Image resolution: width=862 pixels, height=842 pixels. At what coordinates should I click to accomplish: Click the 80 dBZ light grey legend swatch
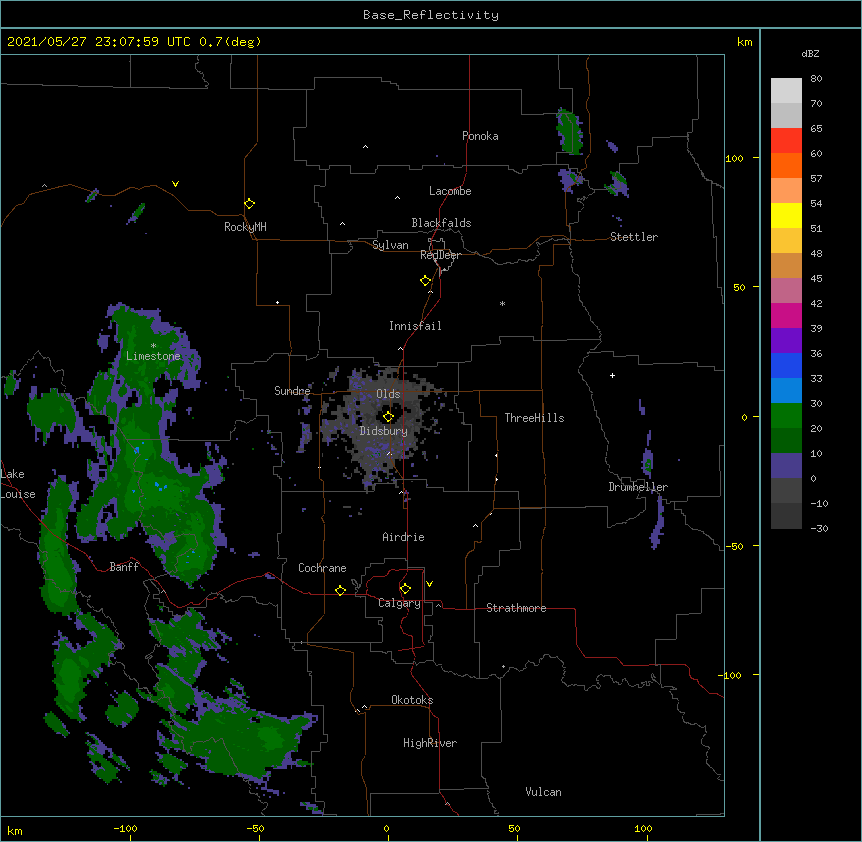[786, 91]
